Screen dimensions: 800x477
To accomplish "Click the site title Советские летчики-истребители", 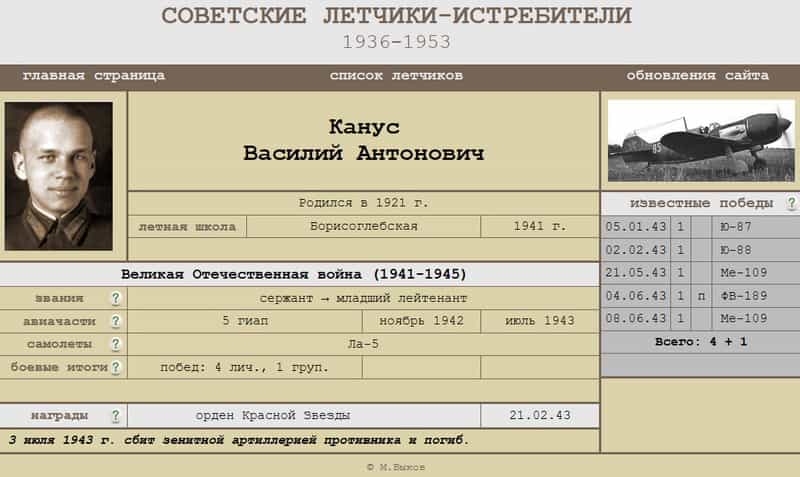I will [x=396, y=16].
